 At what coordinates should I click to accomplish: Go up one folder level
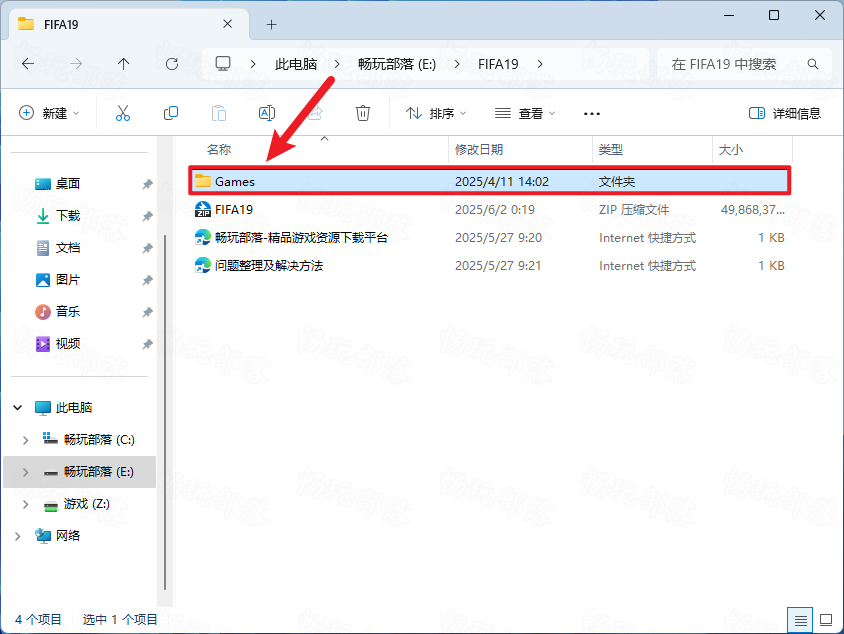(123, 64)
